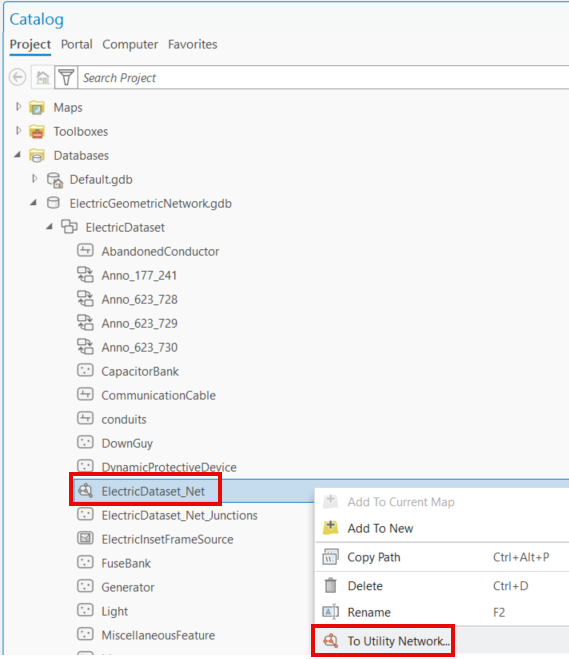
Task: Click the DynamicProtectiveDevice point icon
Action: pos(85,466)
